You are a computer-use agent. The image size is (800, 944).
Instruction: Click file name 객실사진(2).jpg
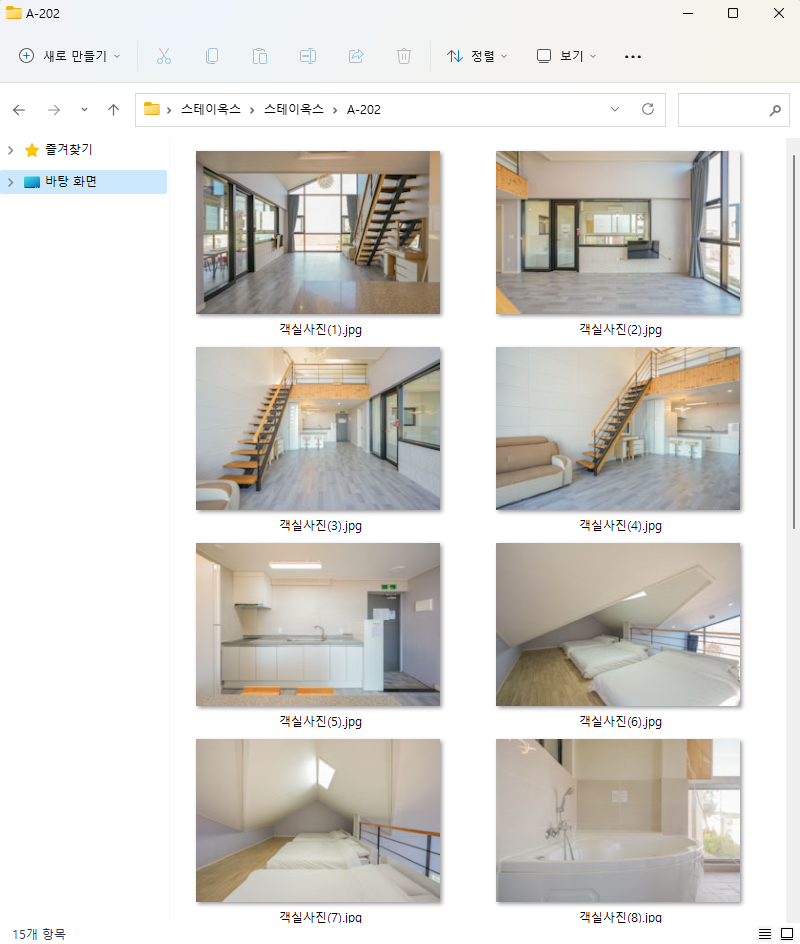(621, 330)
